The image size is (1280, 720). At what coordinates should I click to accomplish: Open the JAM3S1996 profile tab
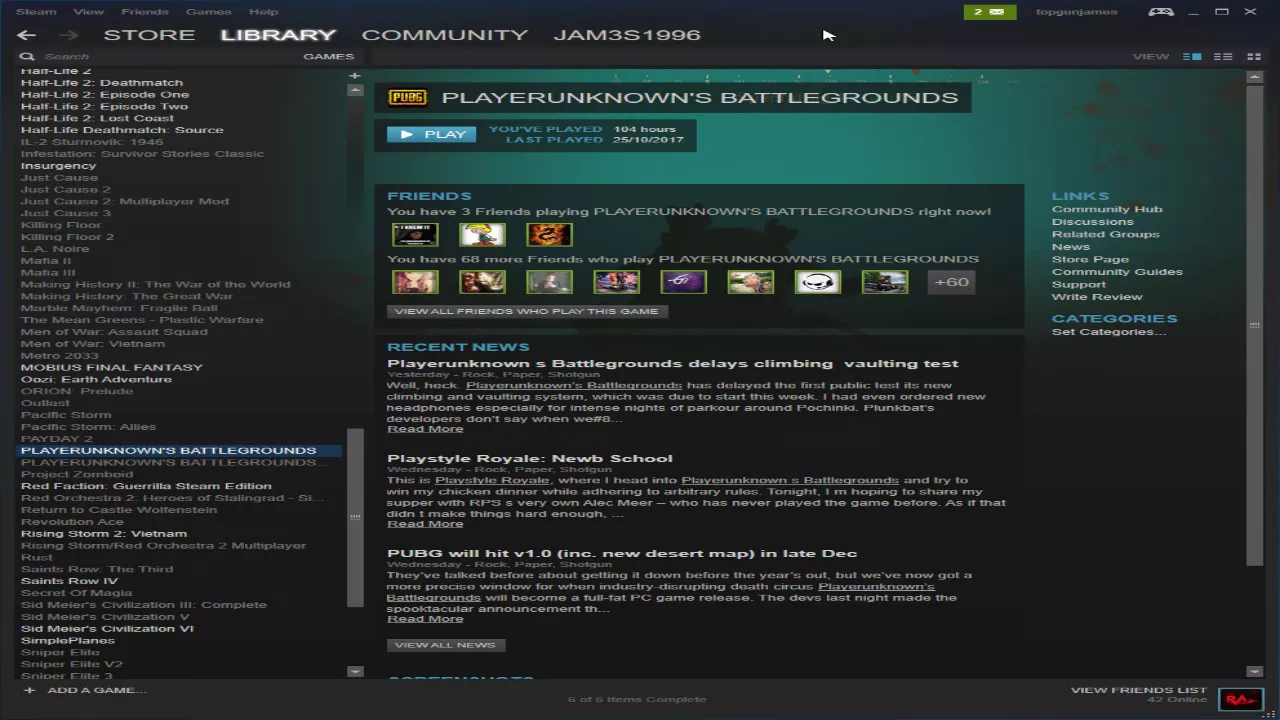tap(627, 35)
